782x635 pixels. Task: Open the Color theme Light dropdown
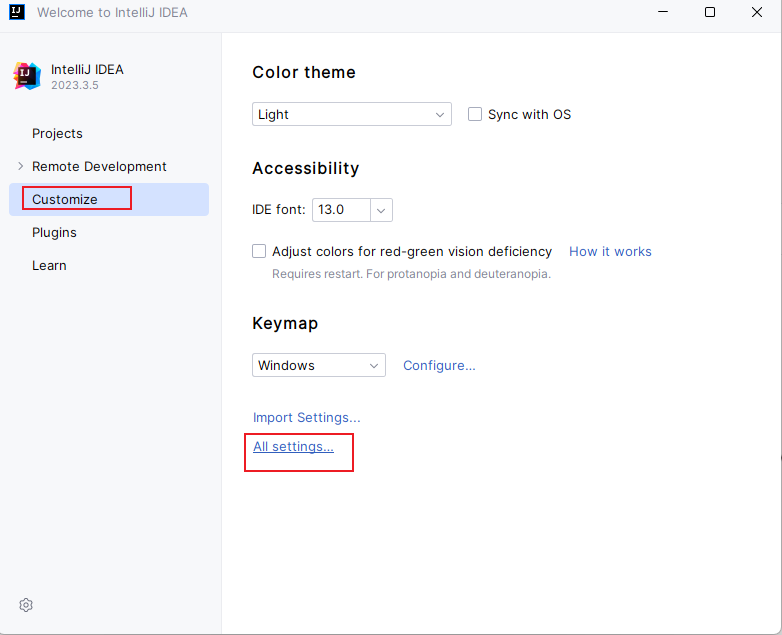click(x=352, y=114)
